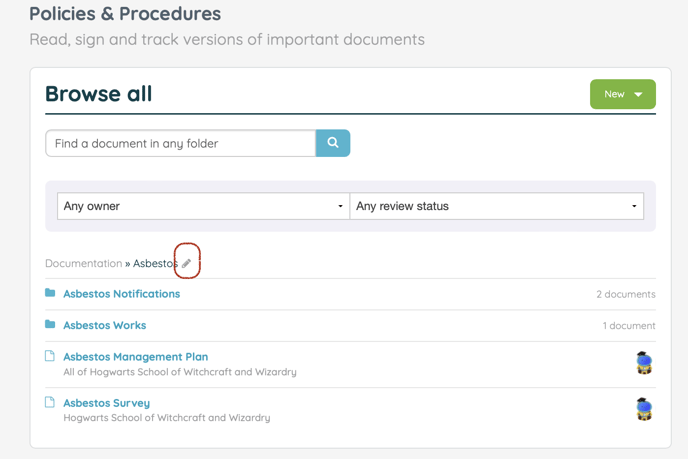Screen dimensions: 688x459
Task: Open the green New dropdown button
Action: tap(622, 94)
